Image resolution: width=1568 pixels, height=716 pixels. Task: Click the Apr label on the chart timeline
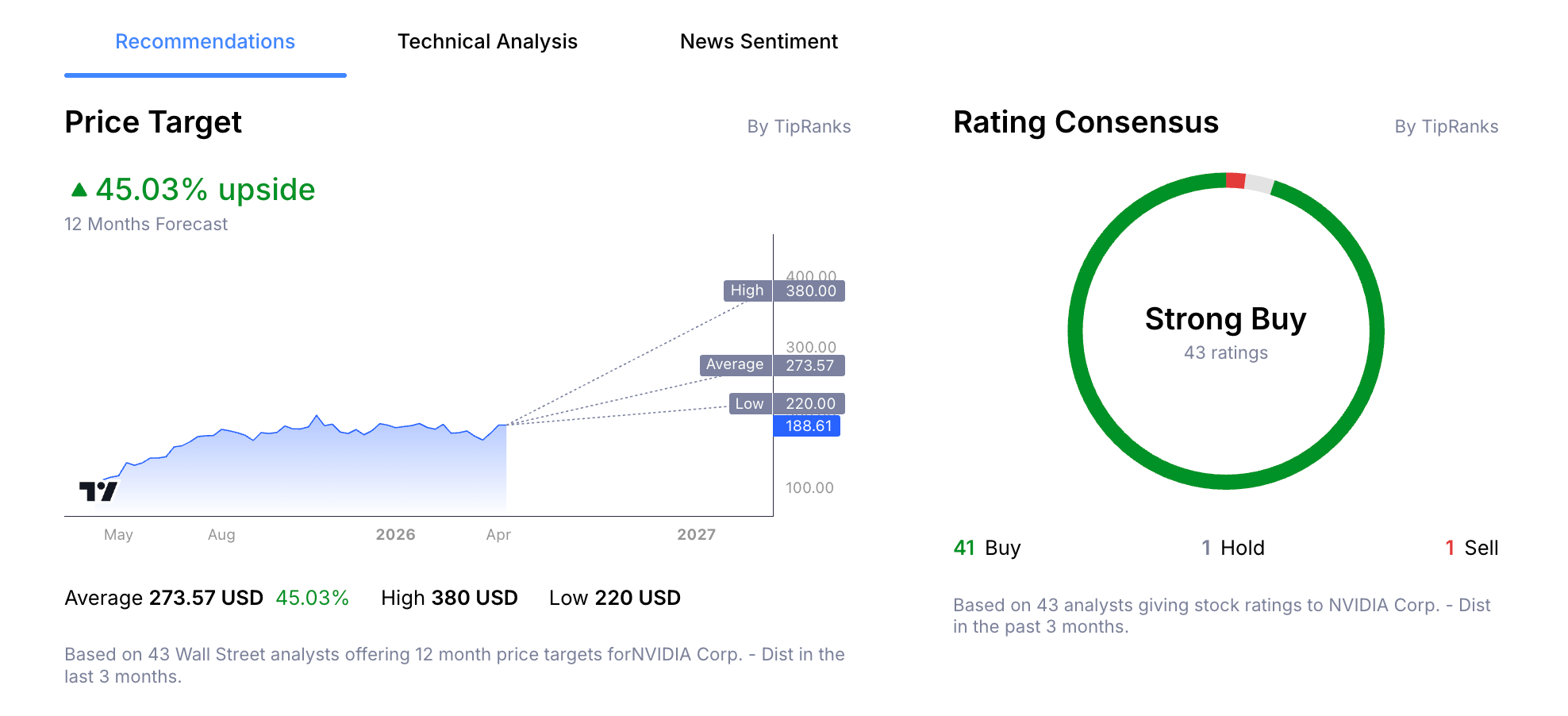[498, 534]
